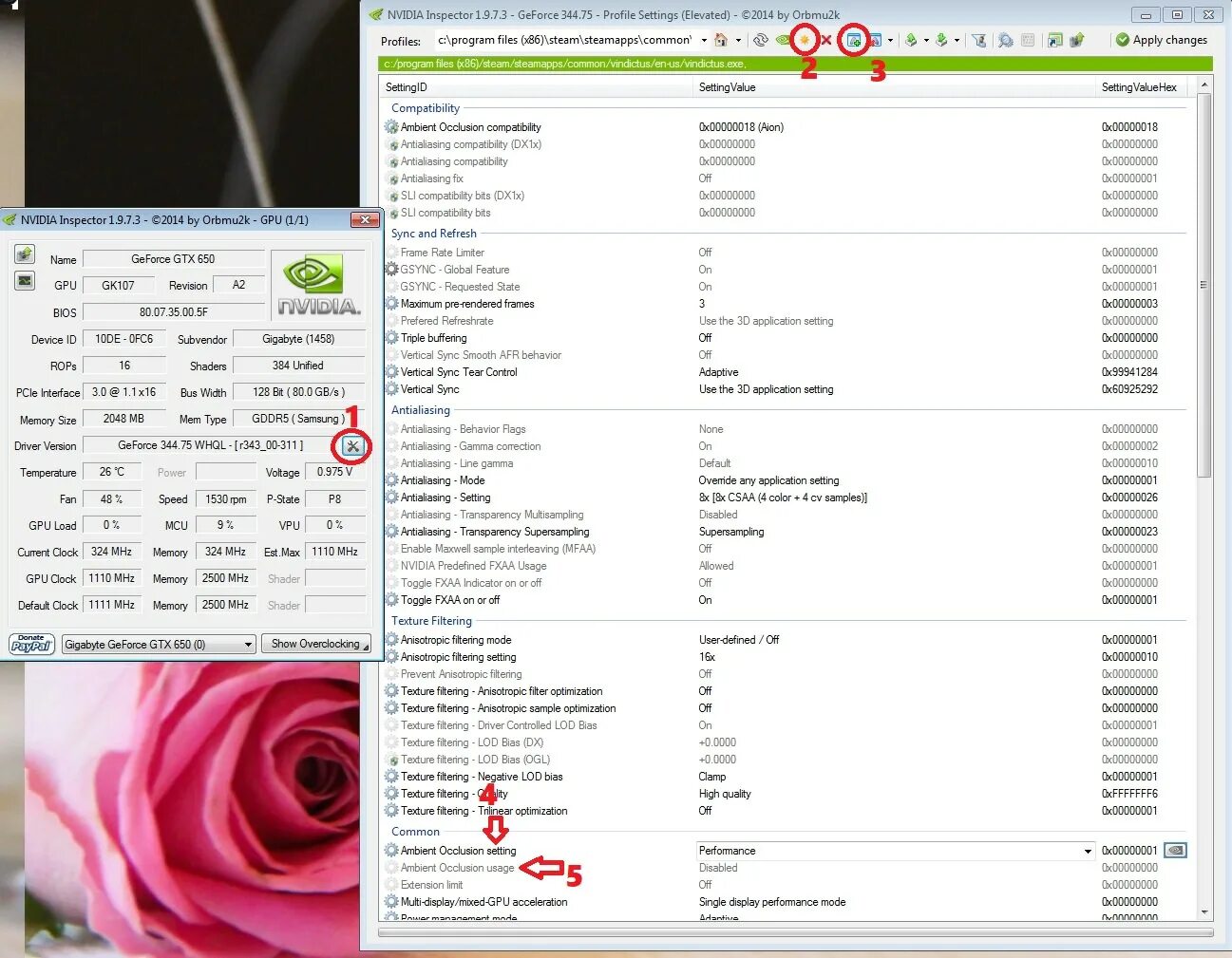Image resolution: width=1232 pixels, height=958 pixels.
Task: Click the sensor monitoring icon in GPU window
Action: point(25,281)
